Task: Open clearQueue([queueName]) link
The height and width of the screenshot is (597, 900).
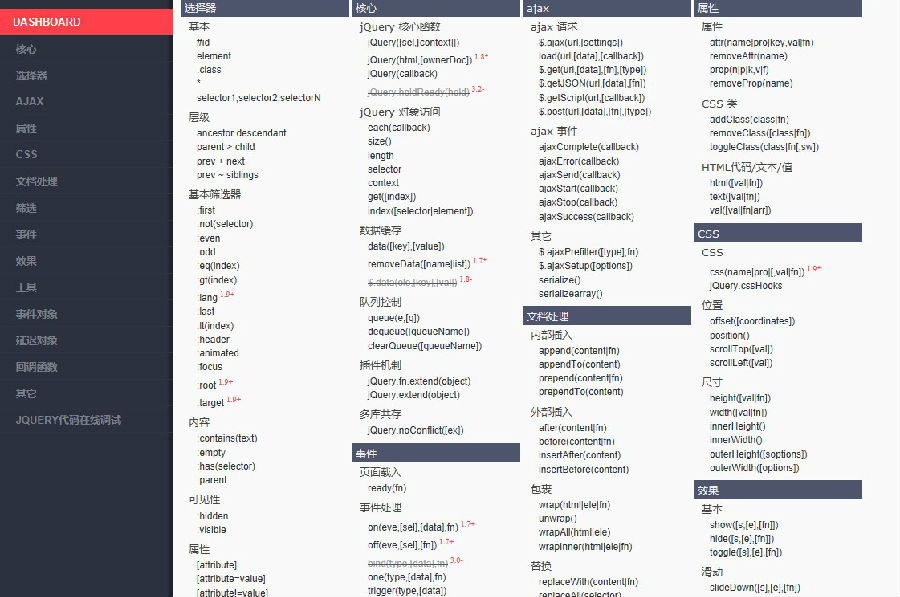Action: click(x=425, y=346)
